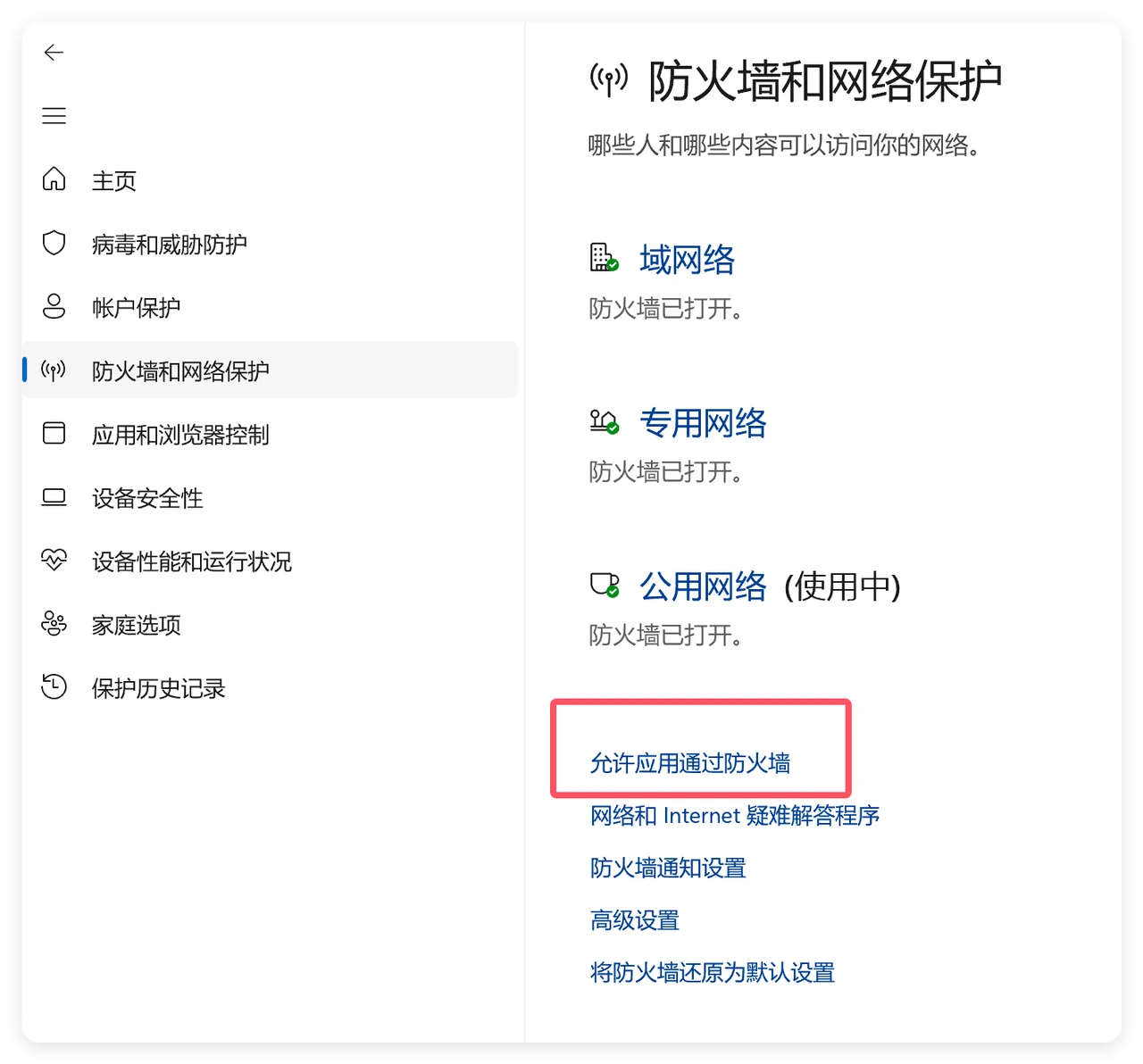This screenshot has height=1064, width=1143.
Task: Click the domain network building icon
Action: click(604, 258)
